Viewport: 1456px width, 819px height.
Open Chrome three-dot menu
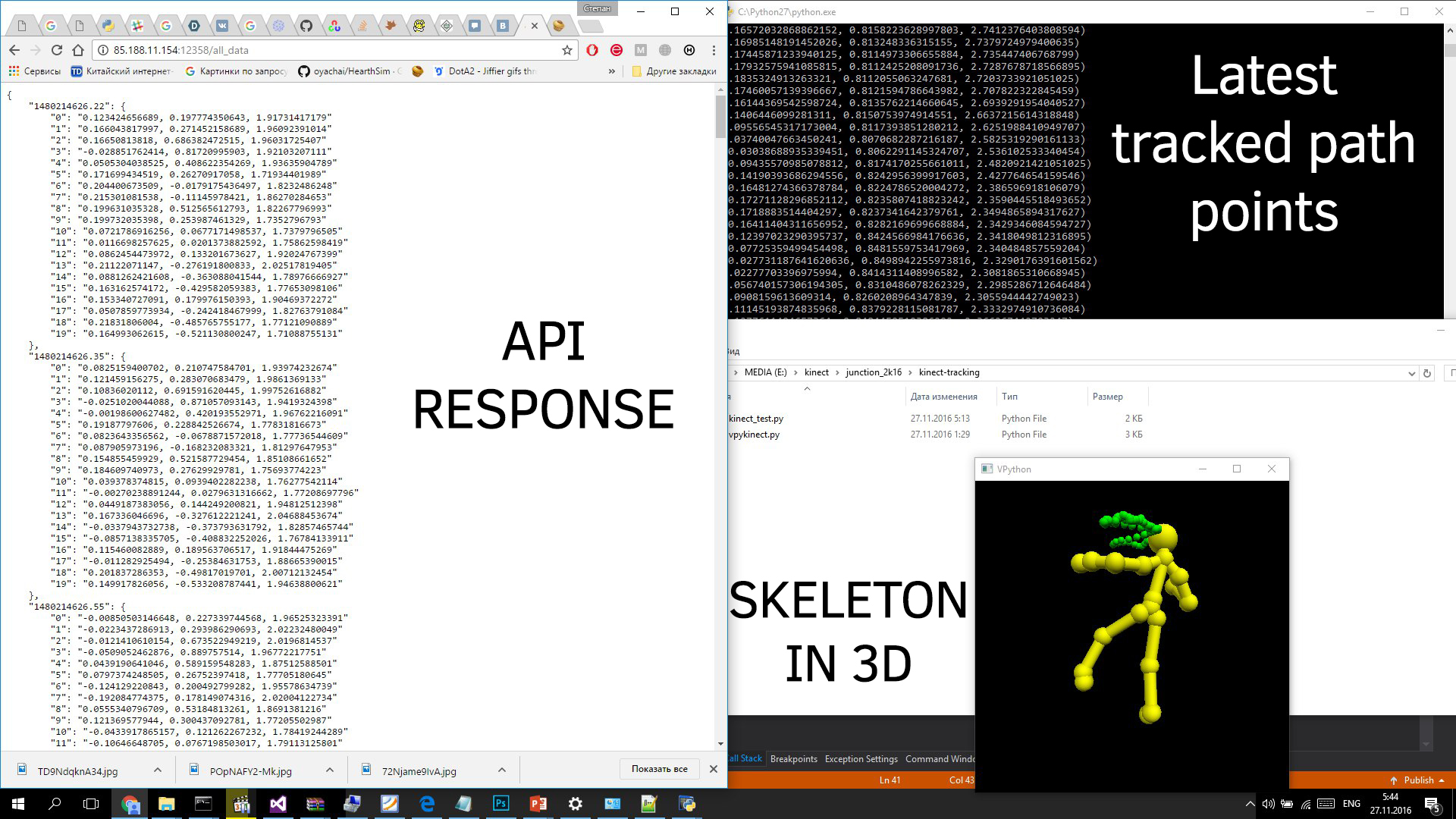click(713, 50)
